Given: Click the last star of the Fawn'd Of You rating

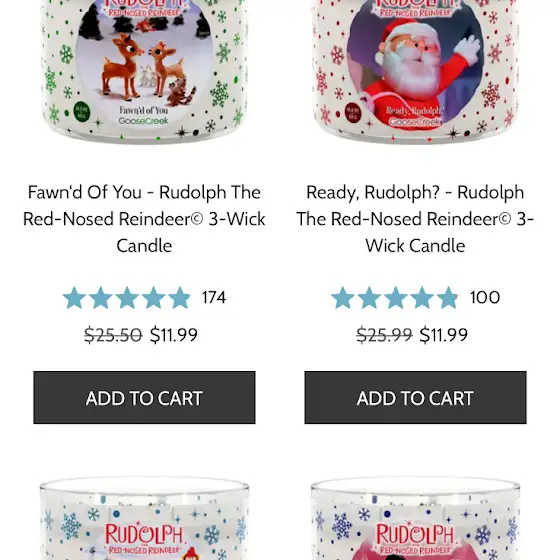Looking at the screenshot, I should pos(180,298).
